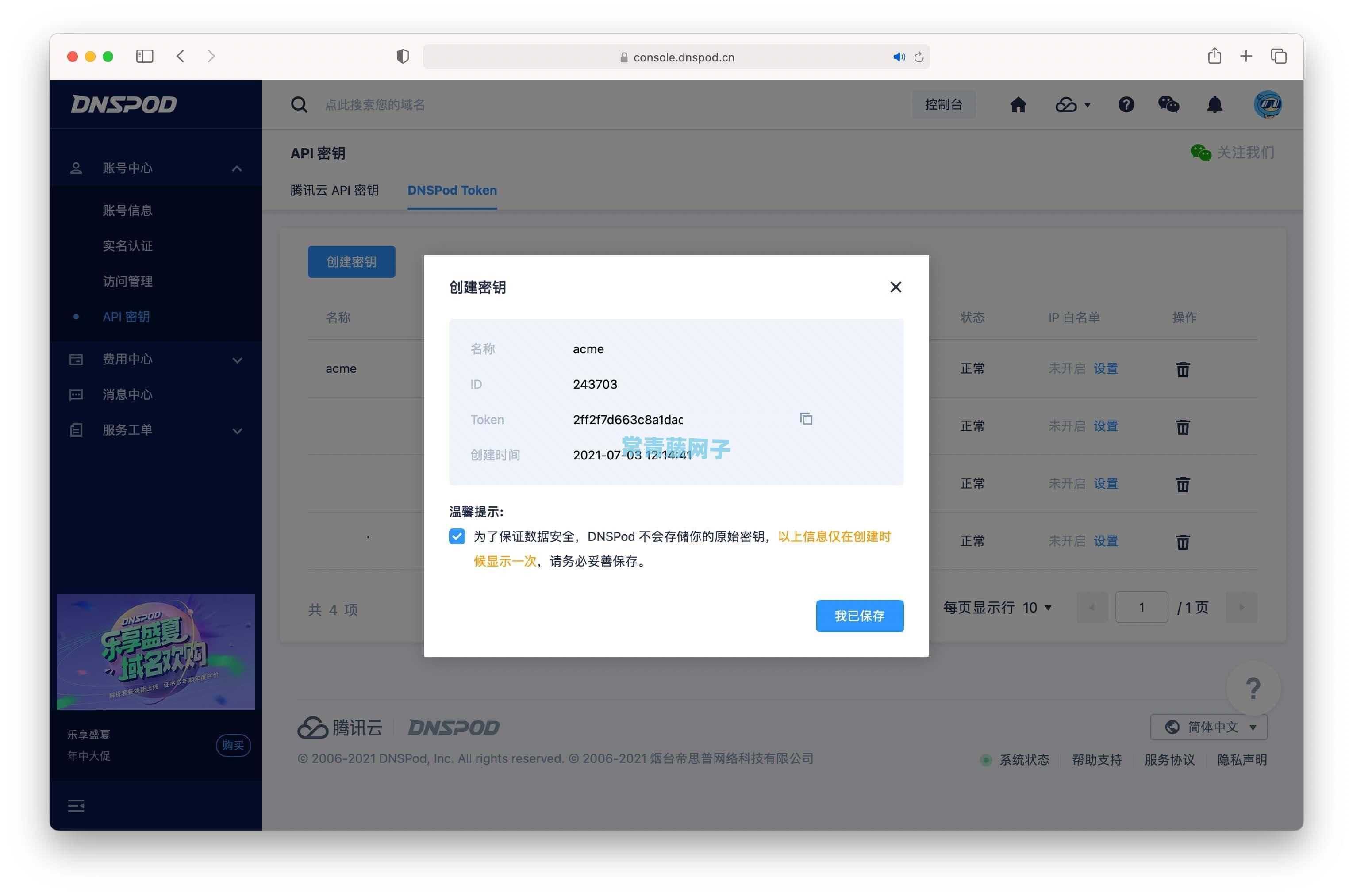Open notifications bell icon
Screen dimensions: 1353x896
coord(1214,104)
